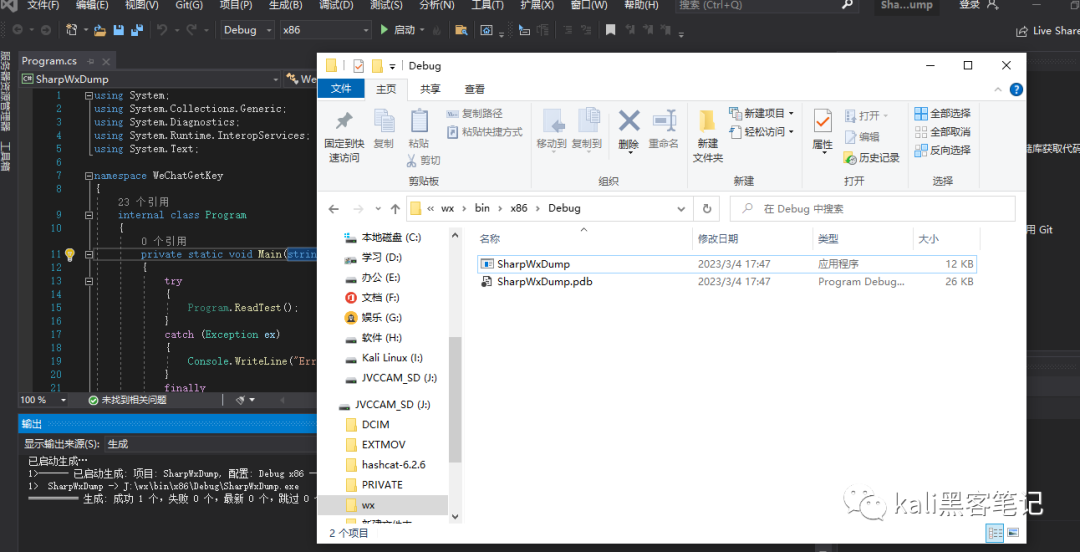Click the Rename icon in Explorer ribbon
This screenshot has width=1080, height=552.
(664, 121)
